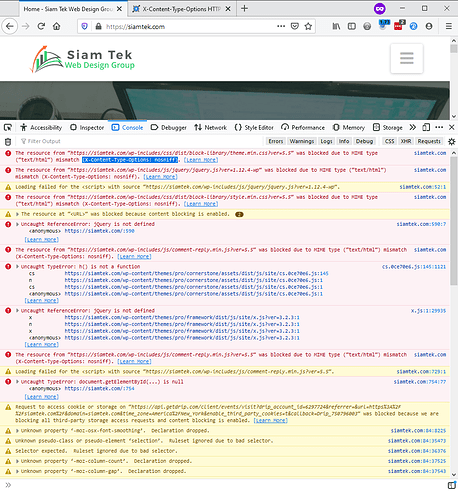The width and height of the screenshot is (458, 500).
Task: Toggle the Errors filter button
Action: (x=276, y=141)
